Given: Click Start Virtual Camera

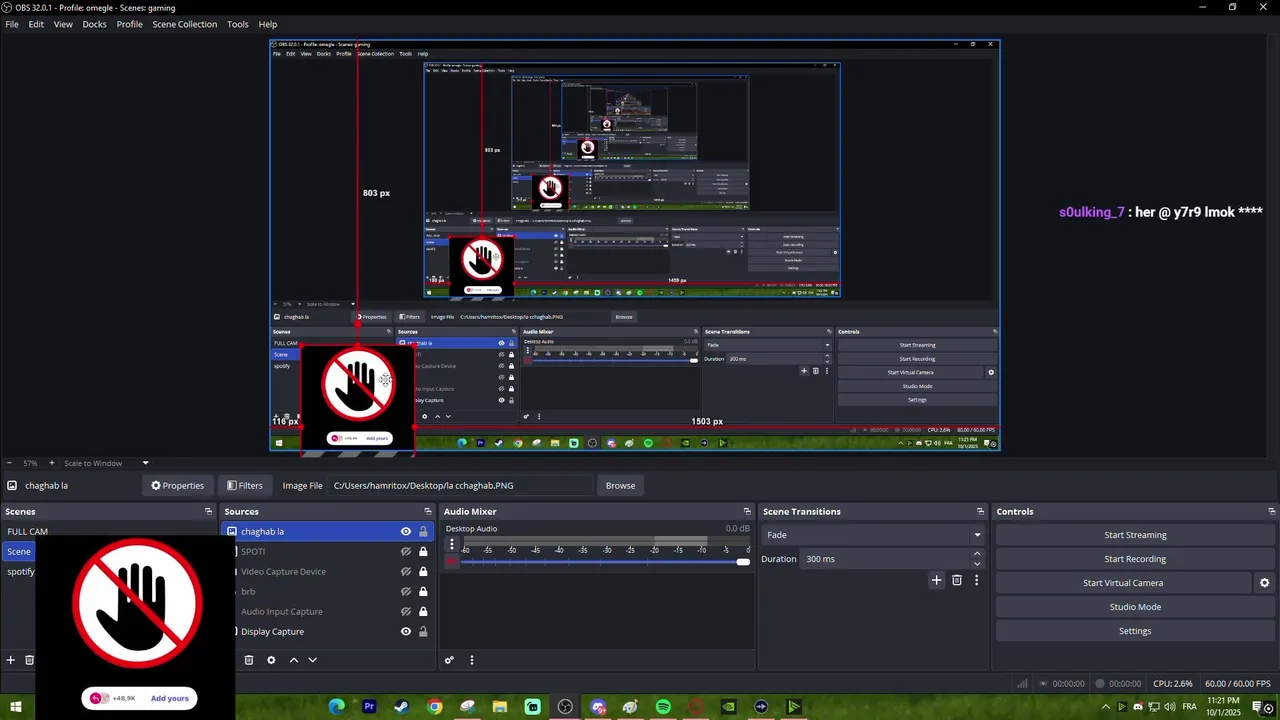Looking at the screenshot, I should tap(1123, 583).
